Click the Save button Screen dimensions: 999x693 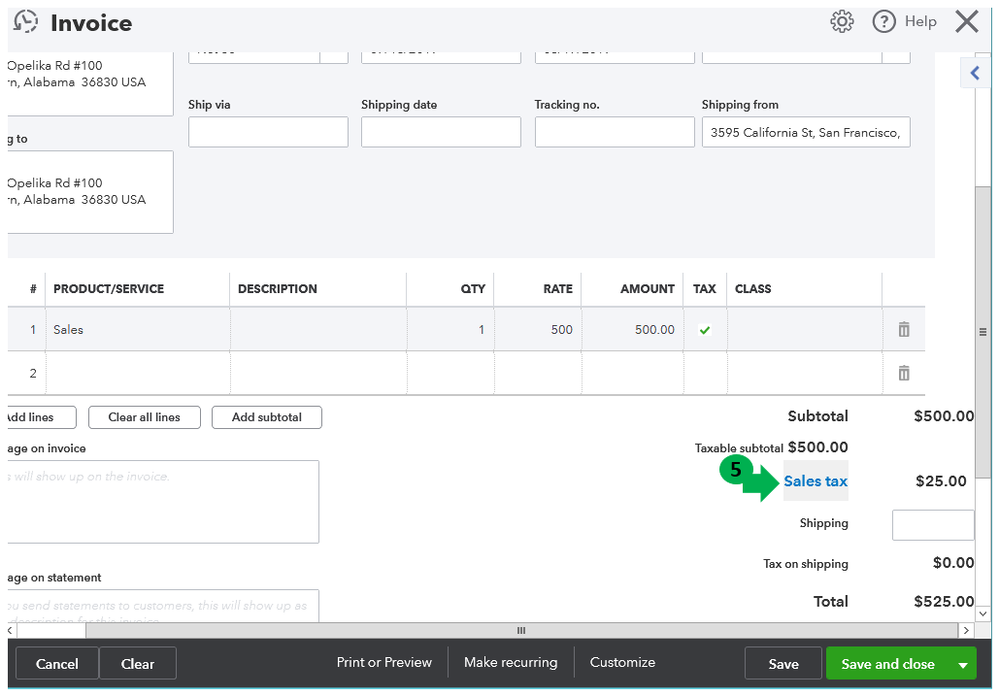tap(783, 664)
